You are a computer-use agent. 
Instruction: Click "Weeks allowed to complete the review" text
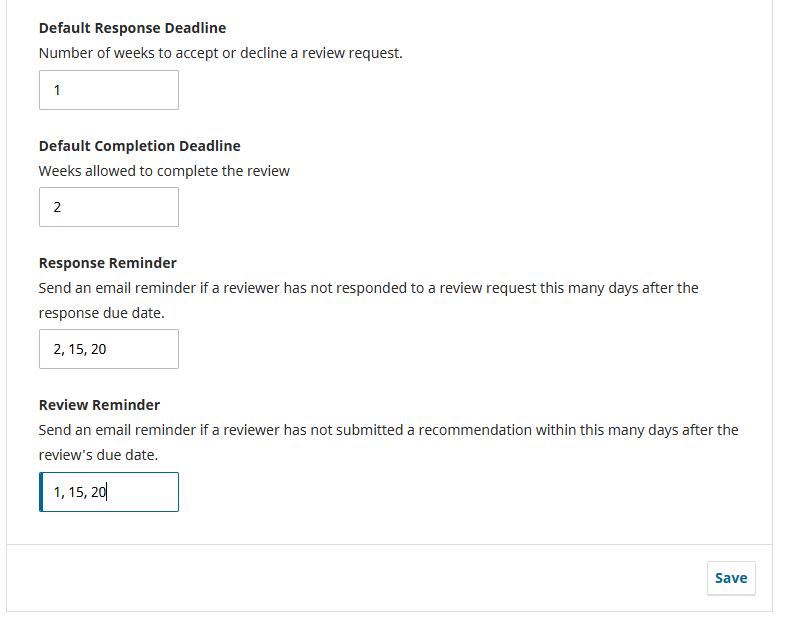[164, 171]
